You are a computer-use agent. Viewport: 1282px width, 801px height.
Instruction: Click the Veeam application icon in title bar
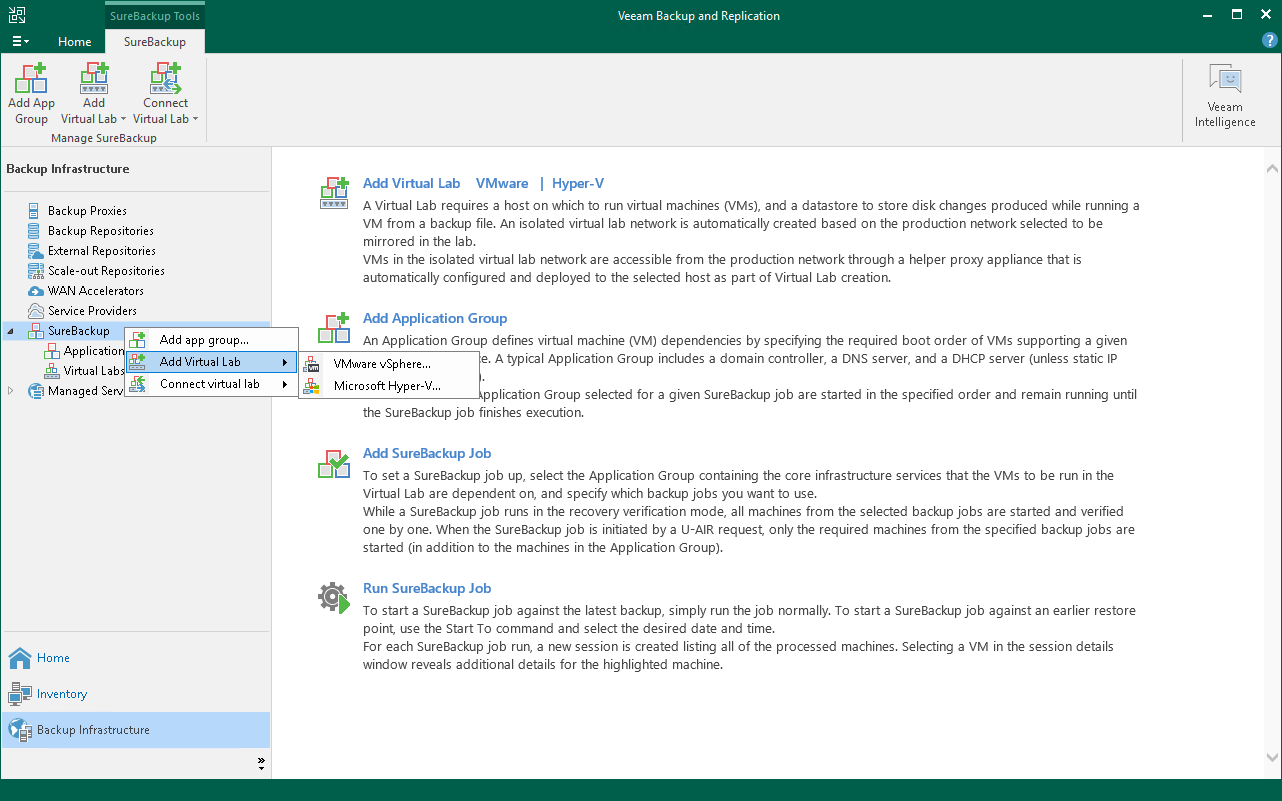(18, 15)
